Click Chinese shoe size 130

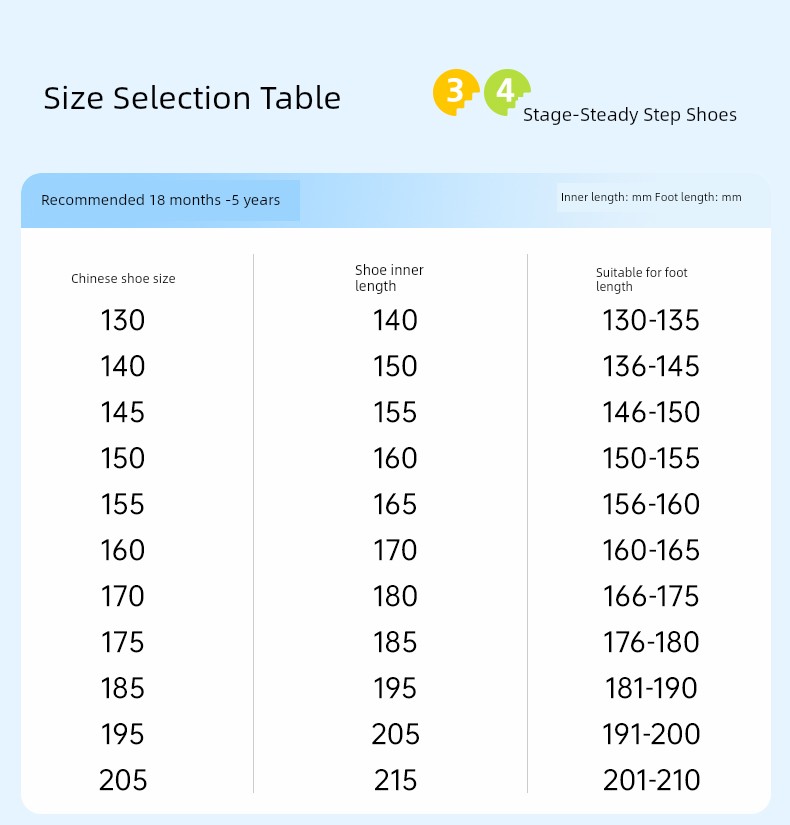click(123, 320)
